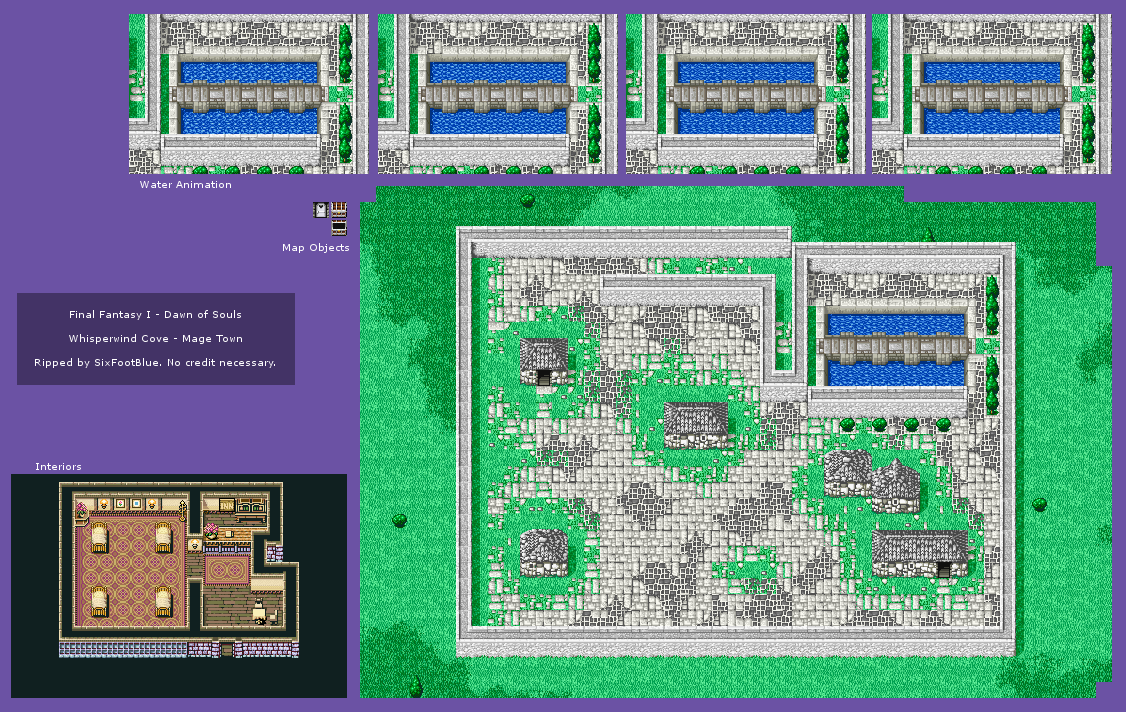Click the long house with door in southeast

tap(920, 554)
